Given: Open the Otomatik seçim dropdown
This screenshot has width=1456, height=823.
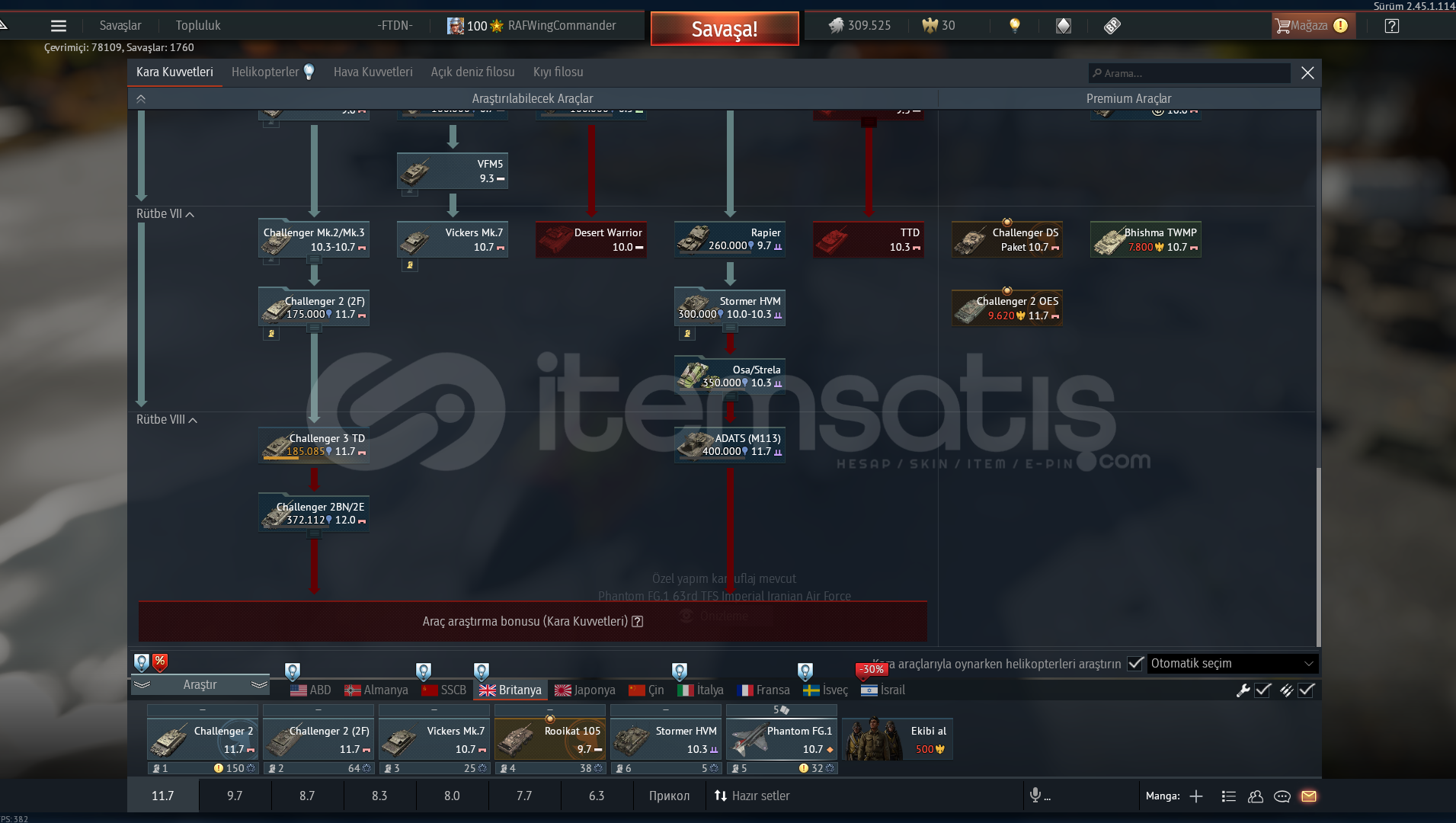Looking at the screenshot, I should click(x=1232, y=663).
